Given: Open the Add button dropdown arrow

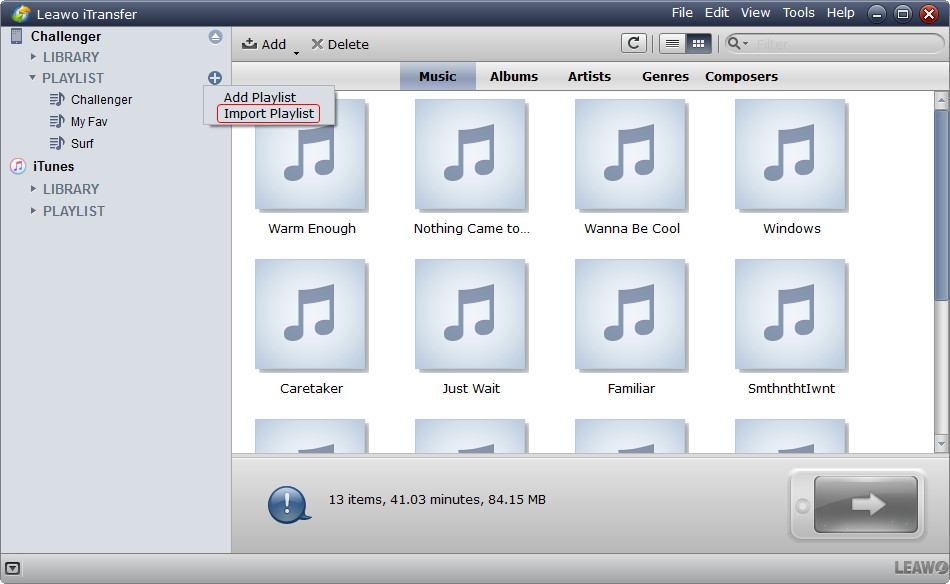Looking at the screenshot, I should point(296,53).
